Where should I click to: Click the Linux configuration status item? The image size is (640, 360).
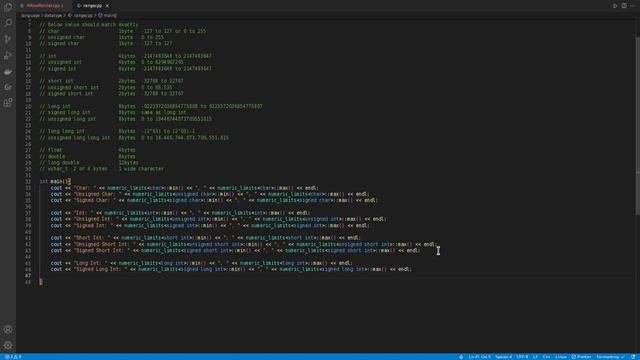[560, 357]
